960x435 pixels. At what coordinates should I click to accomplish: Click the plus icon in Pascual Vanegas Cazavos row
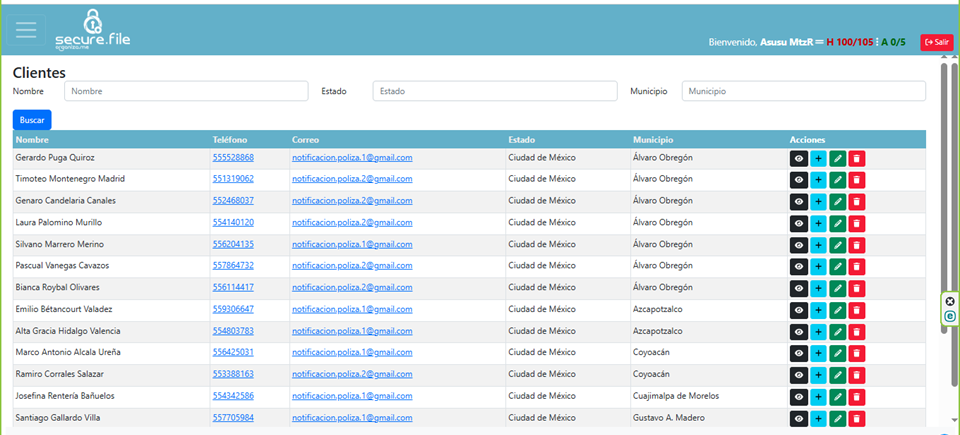(818, 267)
